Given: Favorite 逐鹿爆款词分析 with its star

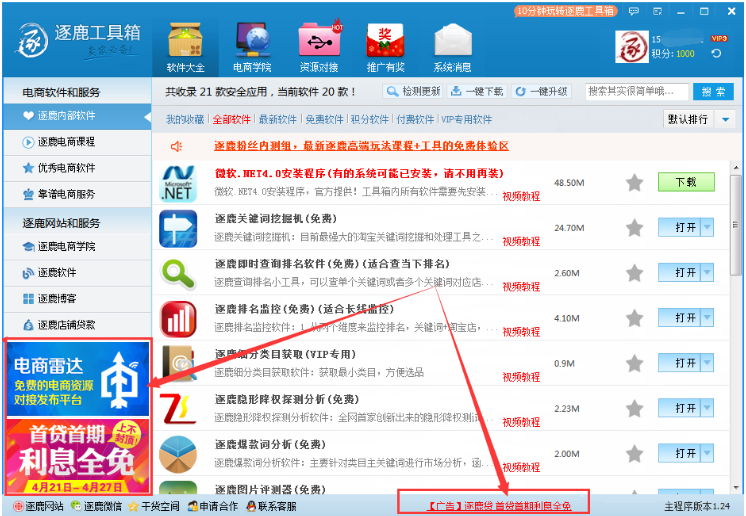Looking at the screenshot, I should coord(634,454).
